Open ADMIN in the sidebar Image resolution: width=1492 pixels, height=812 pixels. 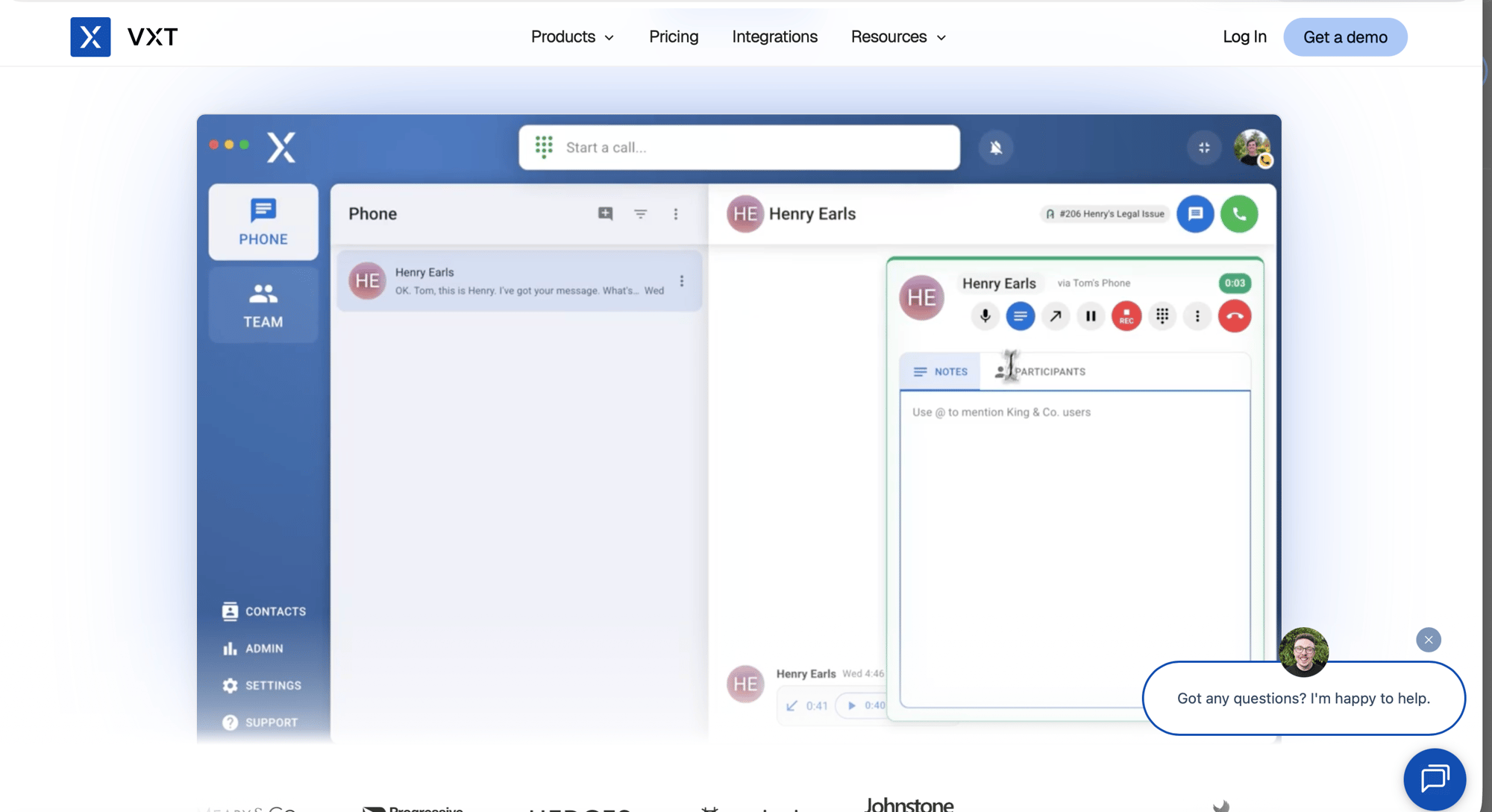coord(253,648)
